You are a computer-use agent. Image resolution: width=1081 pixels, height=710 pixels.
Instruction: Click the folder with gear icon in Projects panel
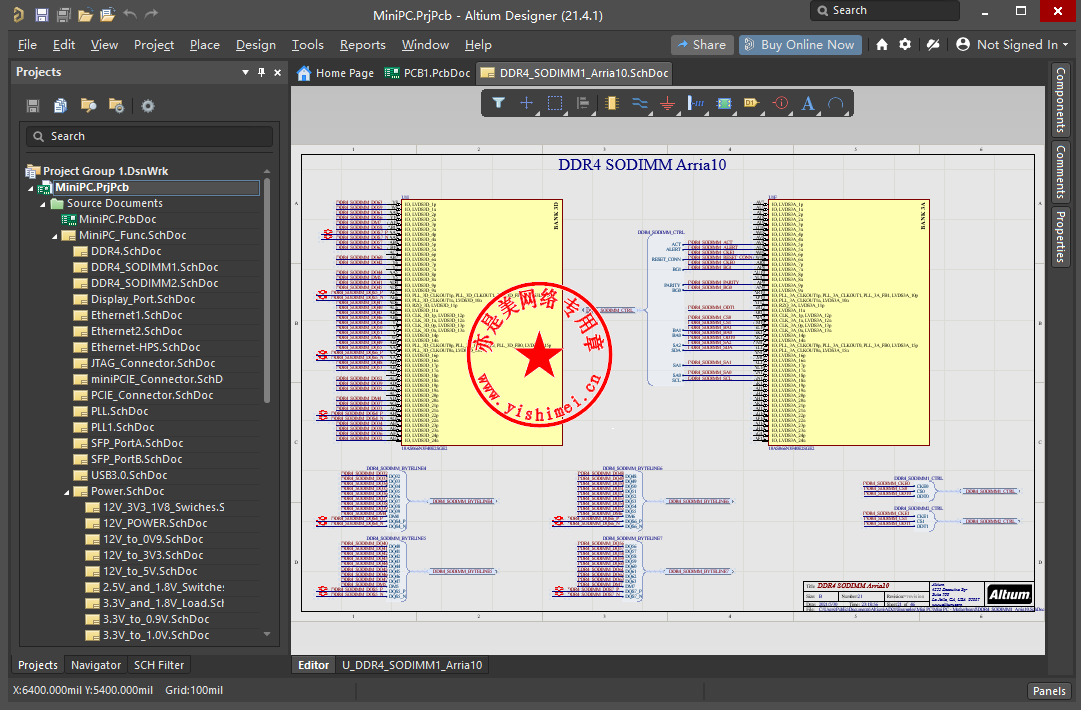coord(116,105)
